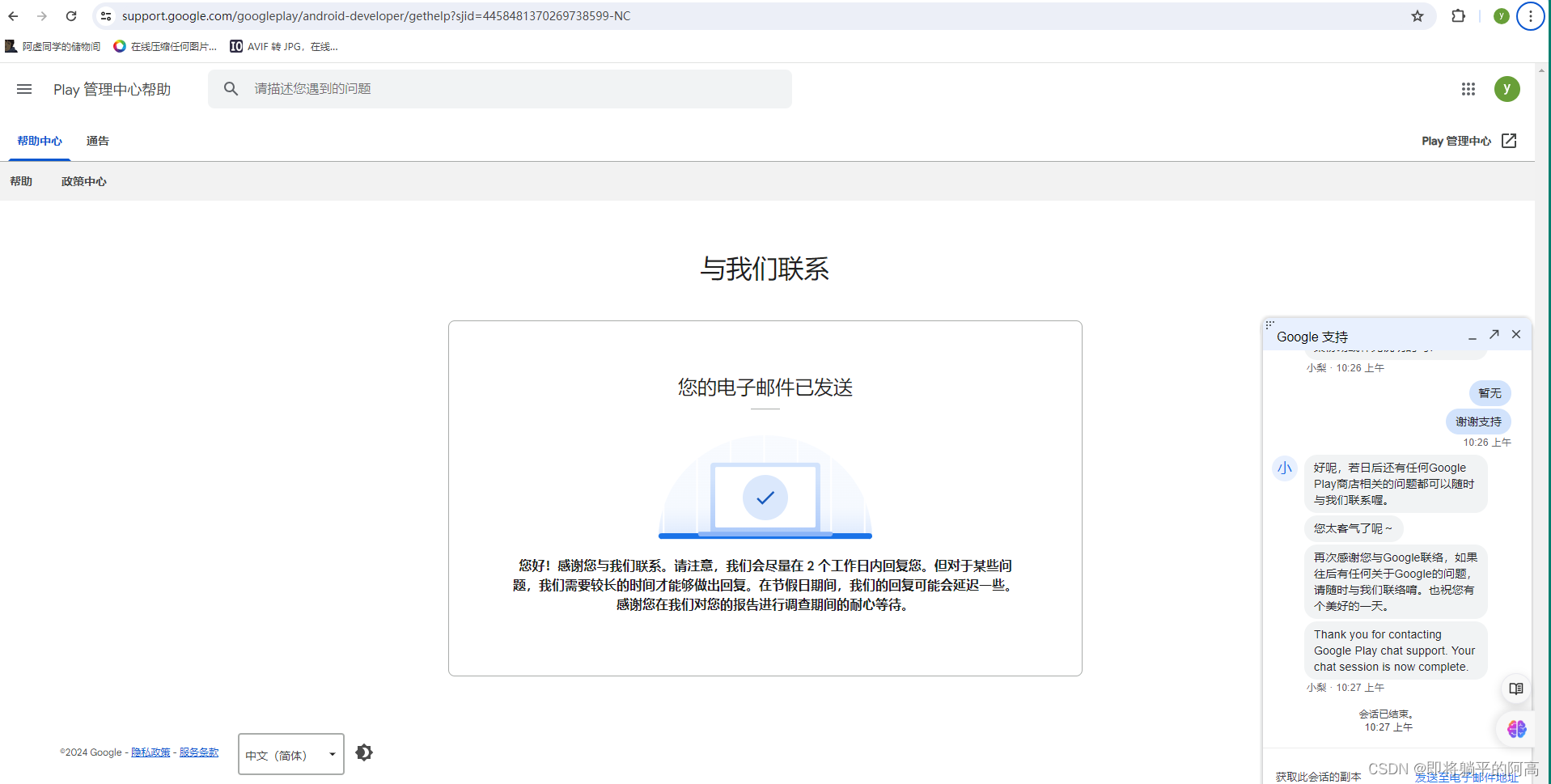Click the 与我们联系 page heading
Image resolution: width=1551 pixels, height=784 pixels.
coord(765,269)
